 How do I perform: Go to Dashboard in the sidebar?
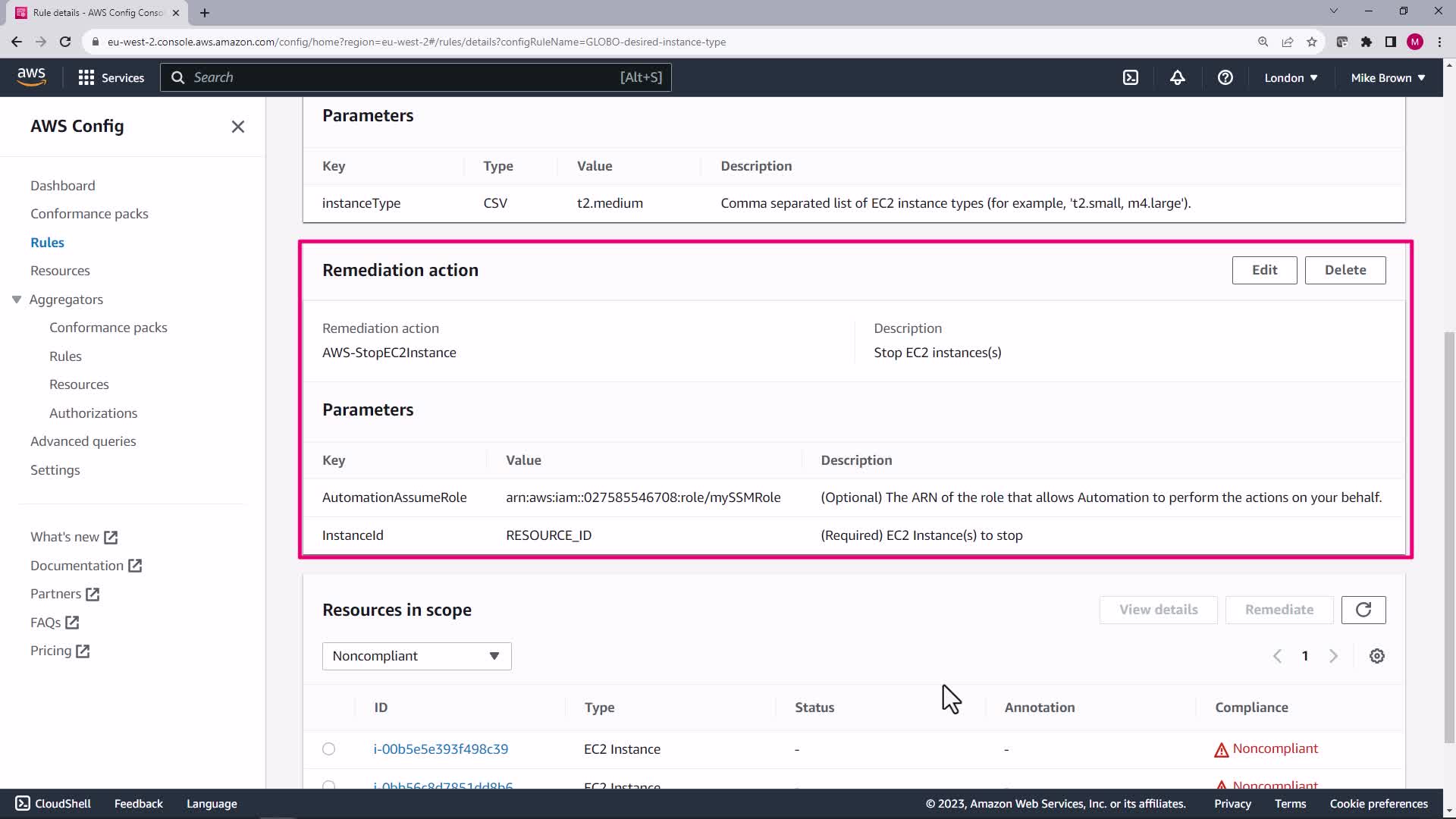coord(62,186)
